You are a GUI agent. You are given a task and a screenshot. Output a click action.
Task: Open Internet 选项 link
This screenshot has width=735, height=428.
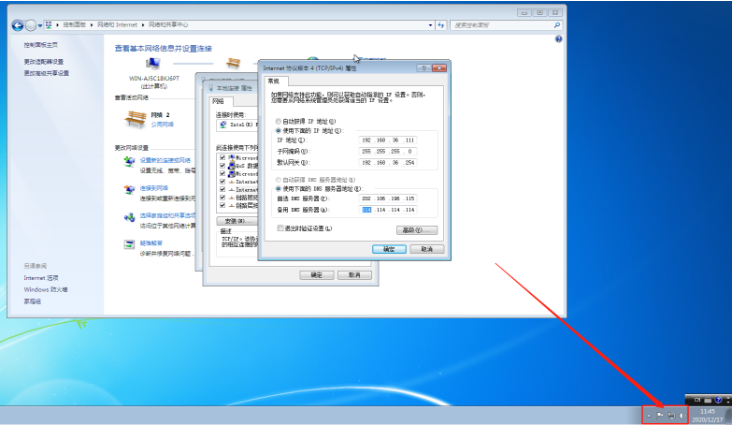click(x=41, y=278)
